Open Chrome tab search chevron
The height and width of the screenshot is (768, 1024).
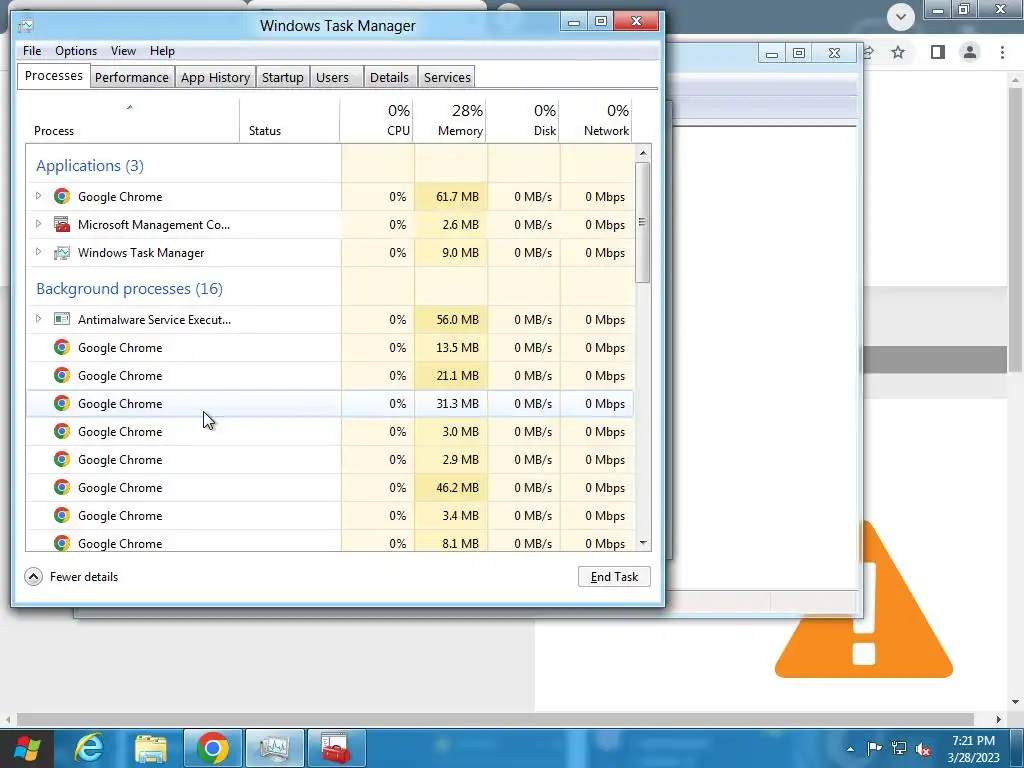coord(901,17)
